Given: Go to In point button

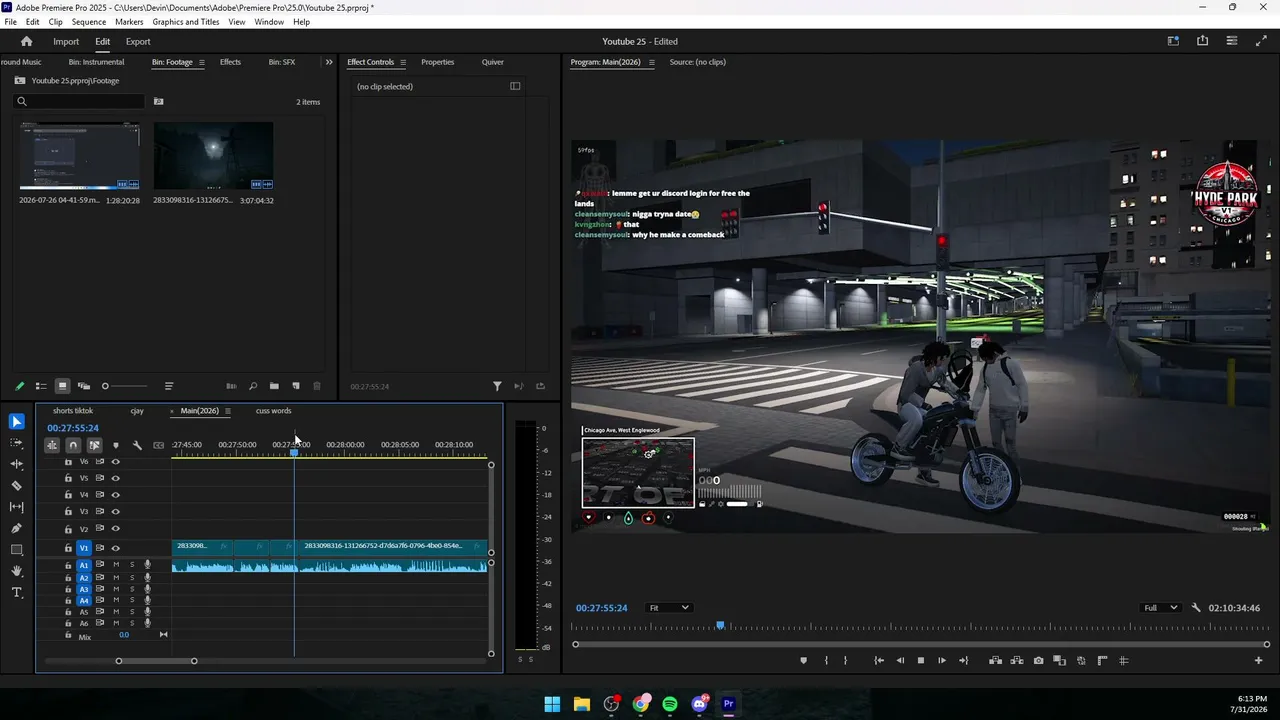Looking at the screenshot, I should [x=879, y=660].
